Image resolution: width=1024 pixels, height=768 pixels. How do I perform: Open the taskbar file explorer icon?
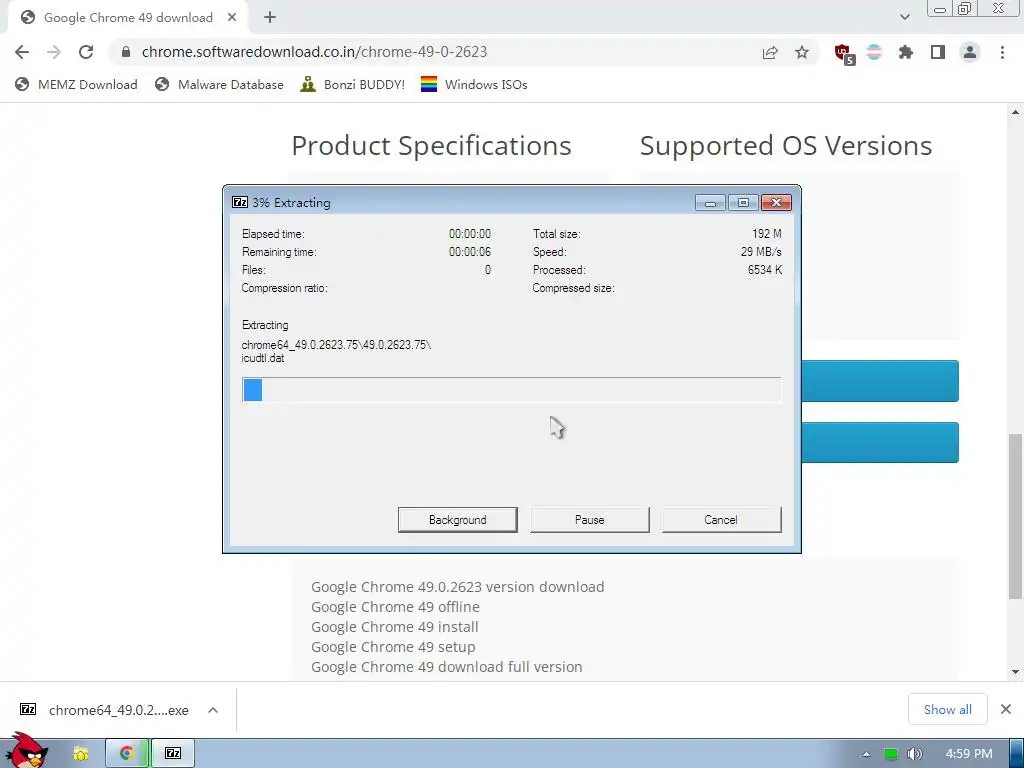point(81,754)
